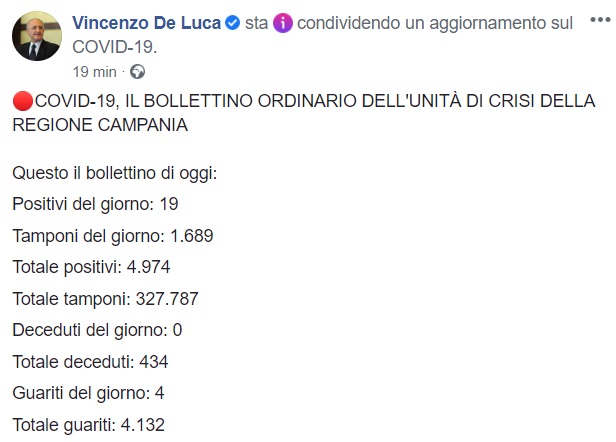Click the 'Deceduti del giorno: 0' line
The image size is (616, 442).
[x=97, y=329]
